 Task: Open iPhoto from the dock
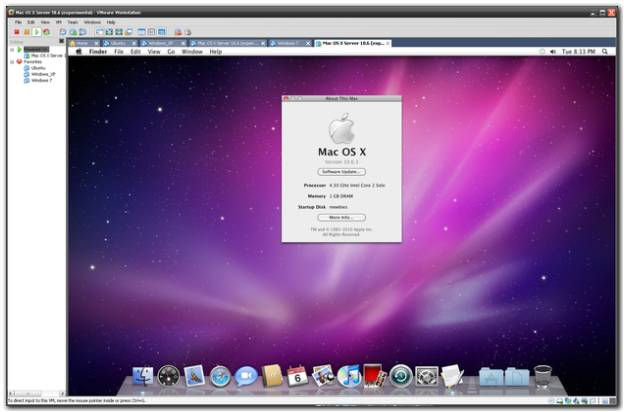(323, 376)
